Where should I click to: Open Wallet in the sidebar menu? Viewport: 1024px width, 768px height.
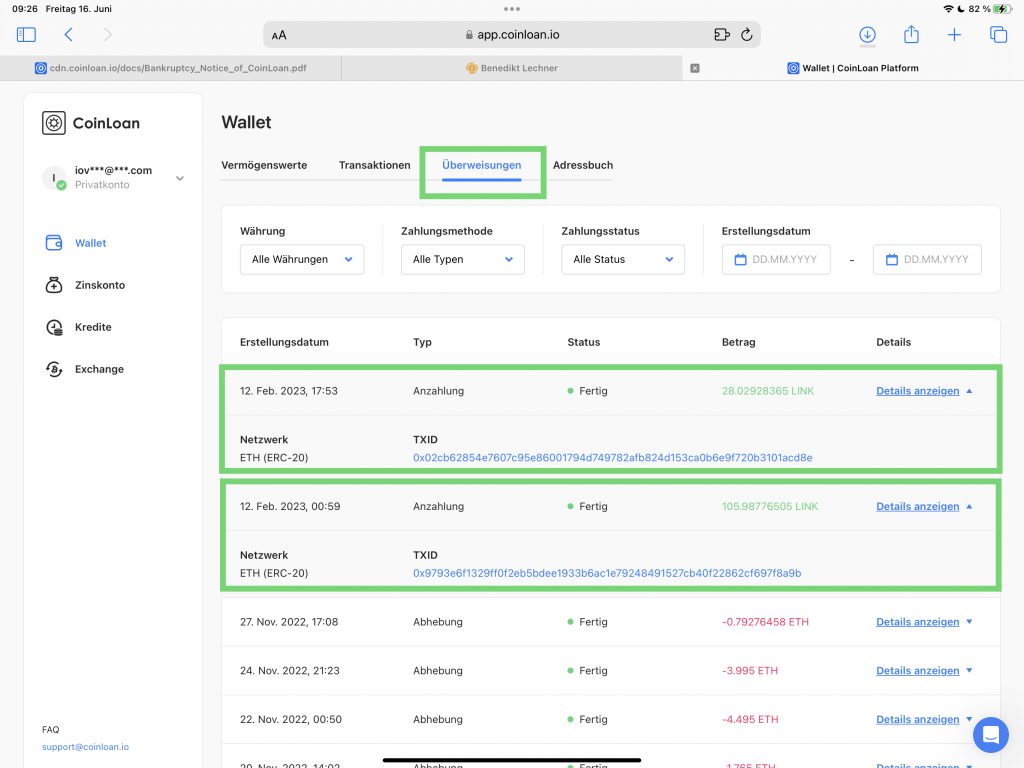click(91, 243)
